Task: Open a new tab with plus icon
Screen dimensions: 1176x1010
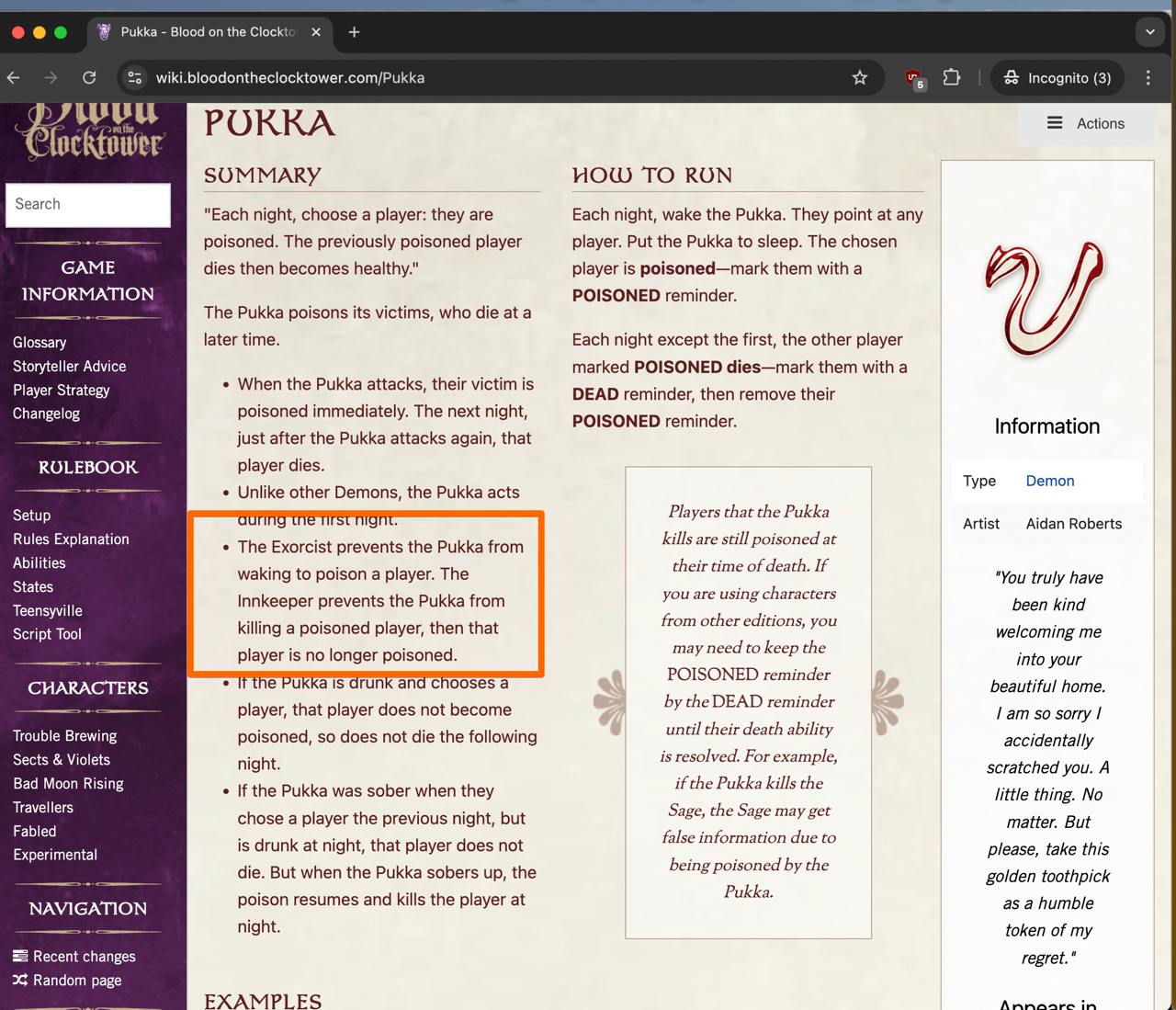Action: coord(354,32)
